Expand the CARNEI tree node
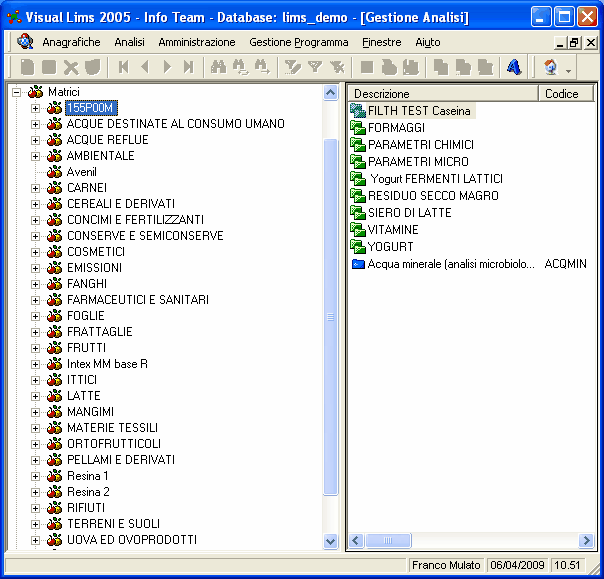 tap(35, 188)
